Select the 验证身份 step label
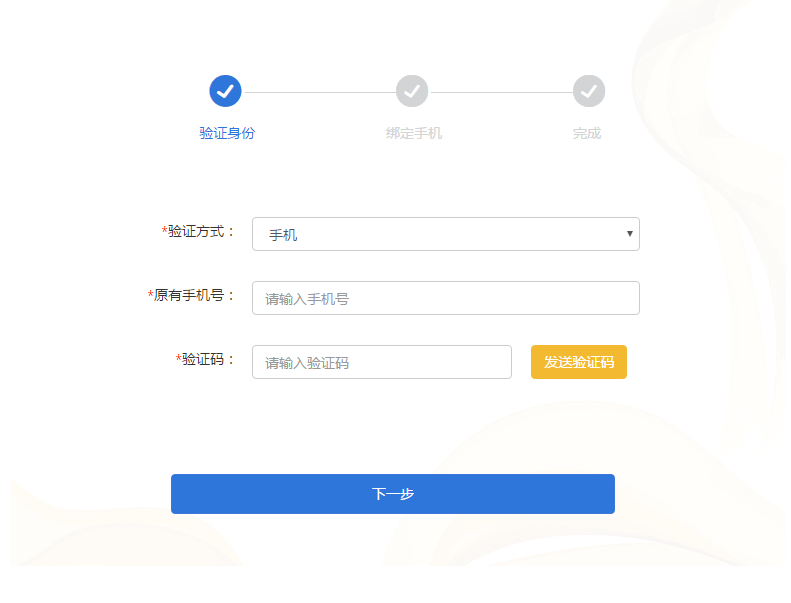791x603 pixels. coord(227,133)
